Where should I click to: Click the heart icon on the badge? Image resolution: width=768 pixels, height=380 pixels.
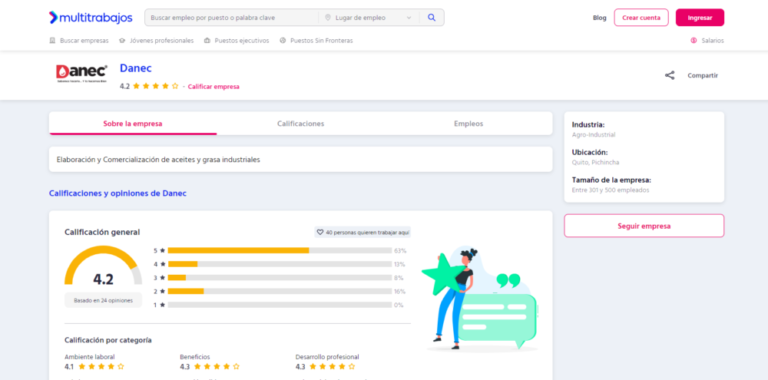click(320, 232)
